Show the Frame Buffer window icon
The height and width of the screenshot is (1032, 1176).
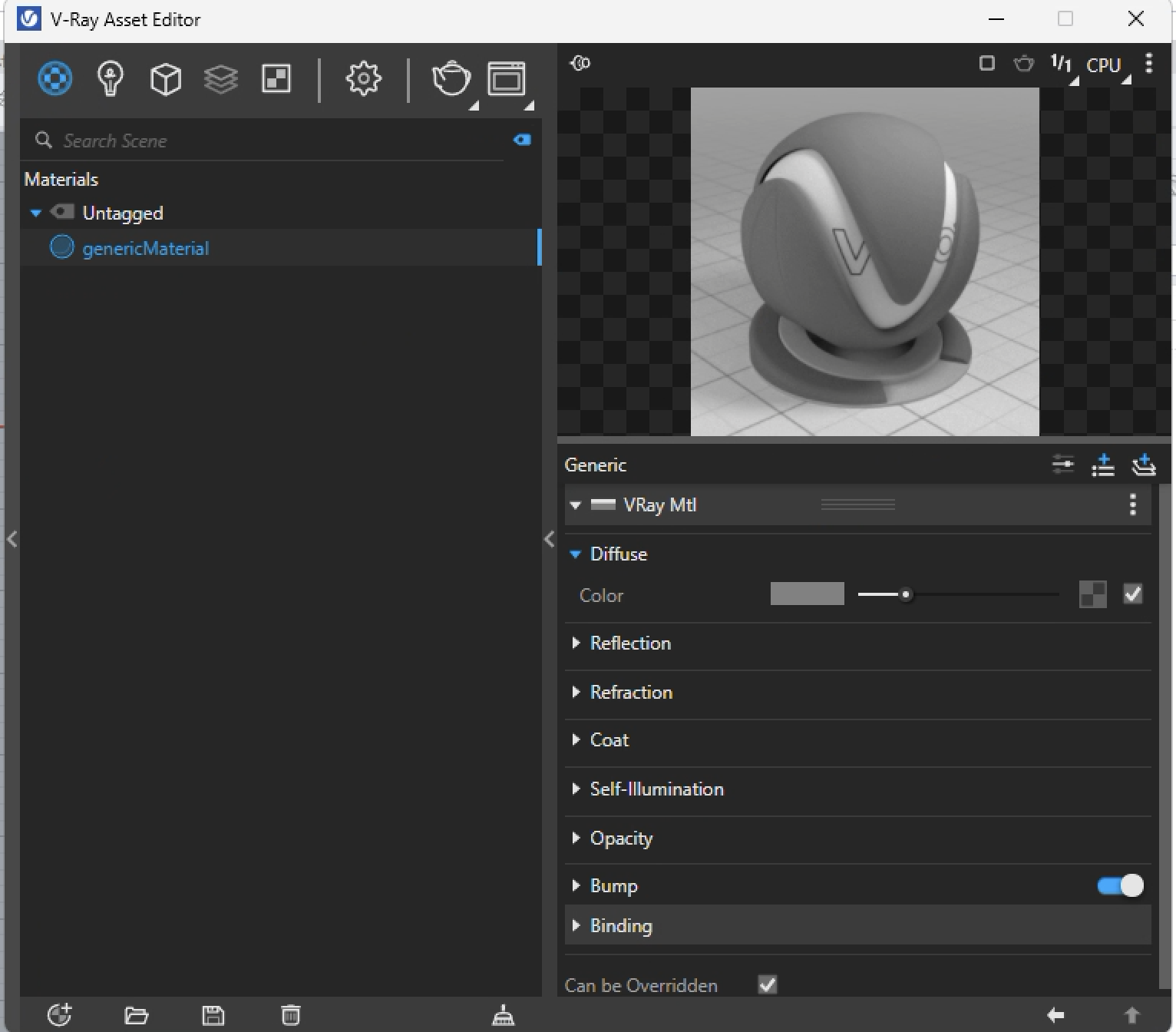[x=507, y=79]
